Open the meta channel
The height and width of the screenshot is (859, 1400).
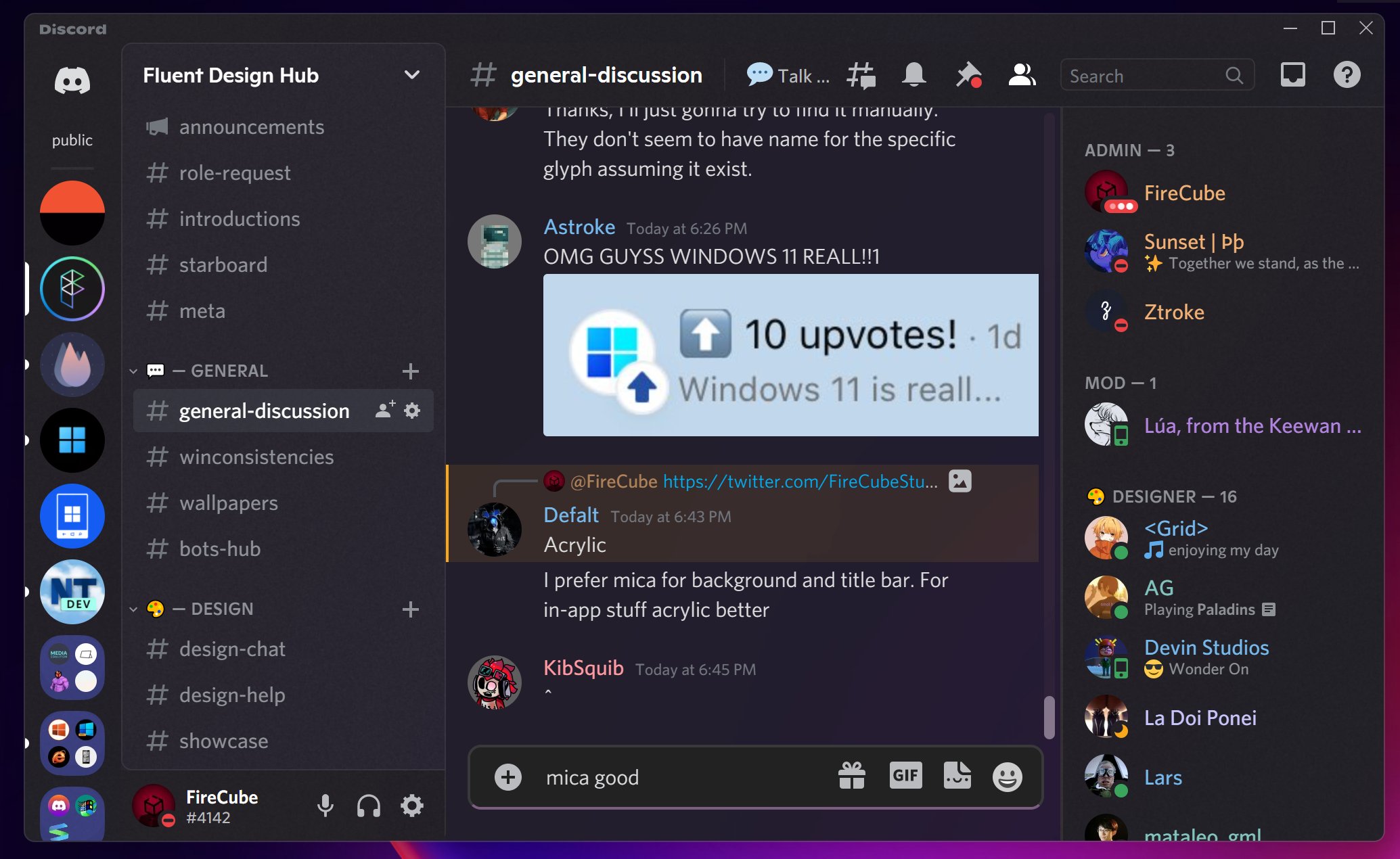coord(284,310)
